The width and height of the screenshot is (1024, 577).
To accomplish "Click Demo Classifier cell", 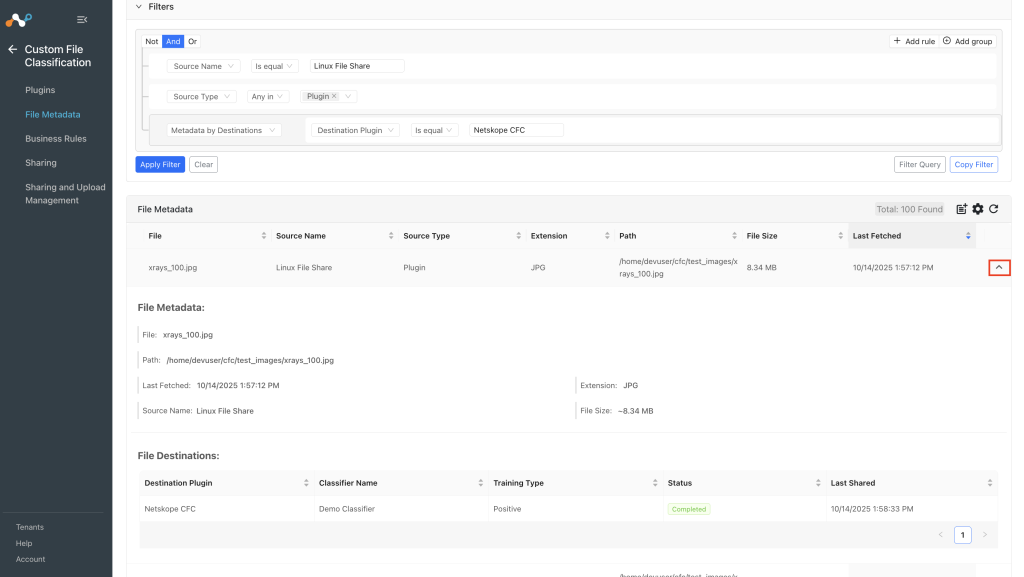I will point(347,509).
